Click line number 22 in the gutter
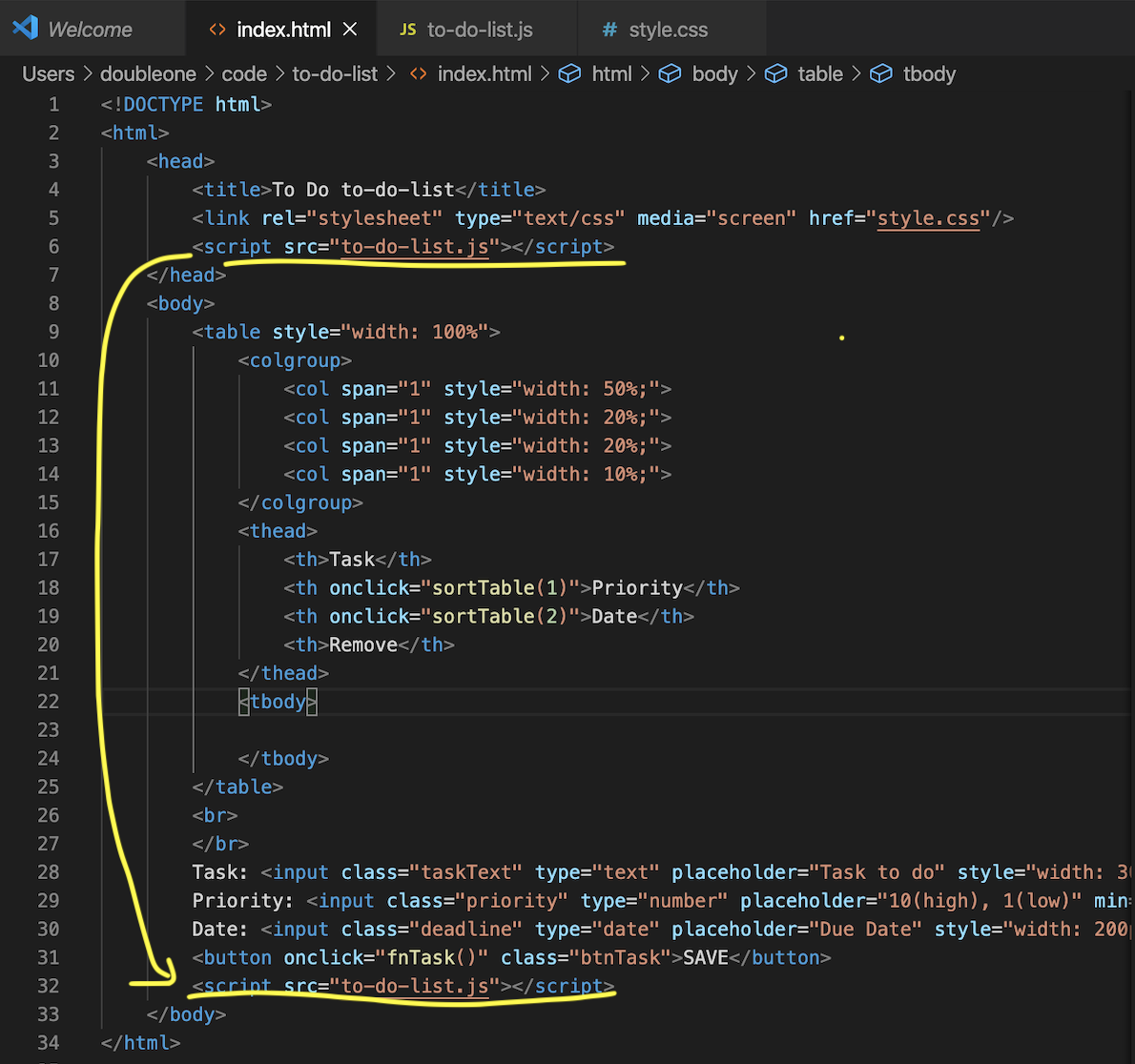The width and height of the screenshot is (1135, 1064). pos(49,702)
